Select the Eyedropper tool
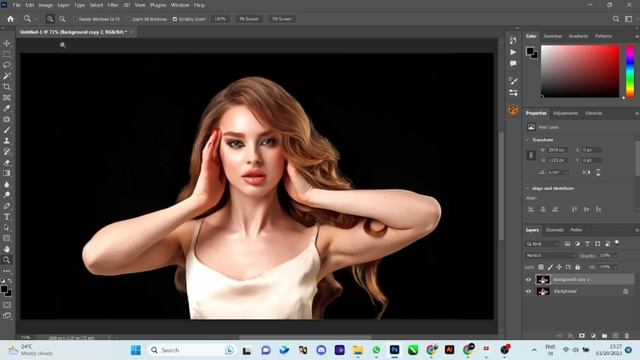The image size is (640, 360). [x=7, y=108]
